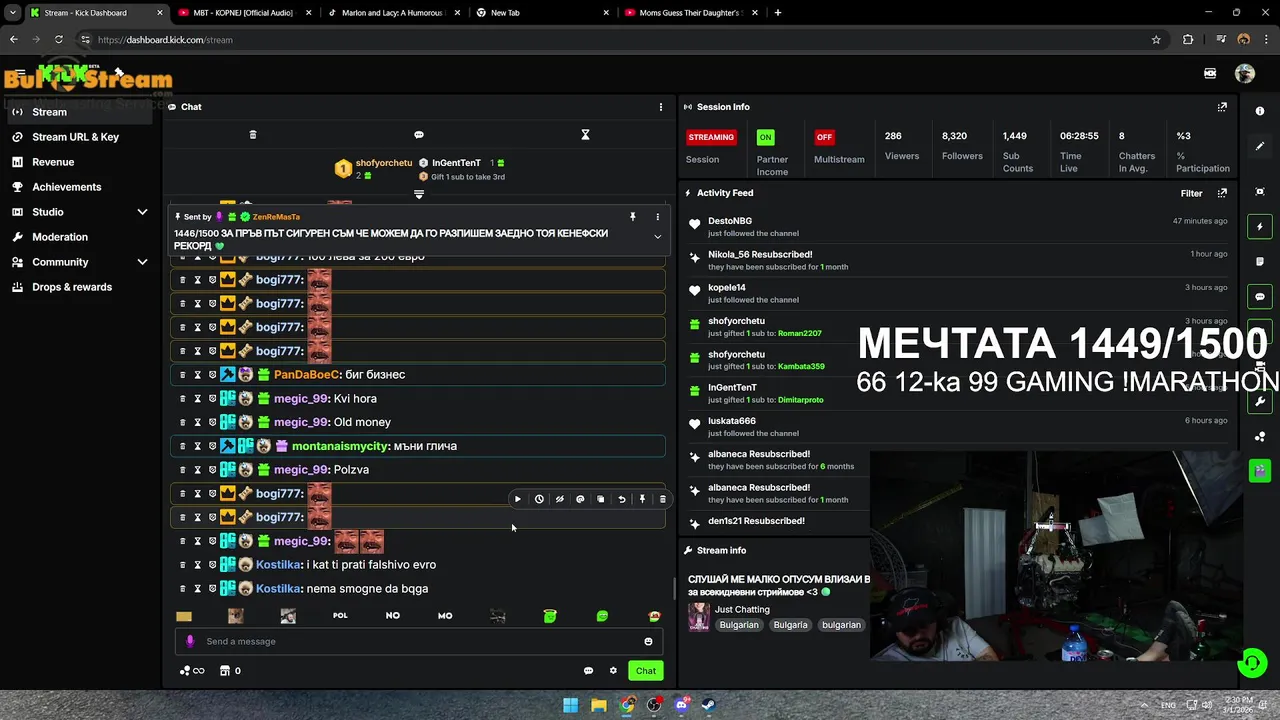Click the reply arrow in hover toolbar
Viewport: 1280px width, 720px height.
622,499
